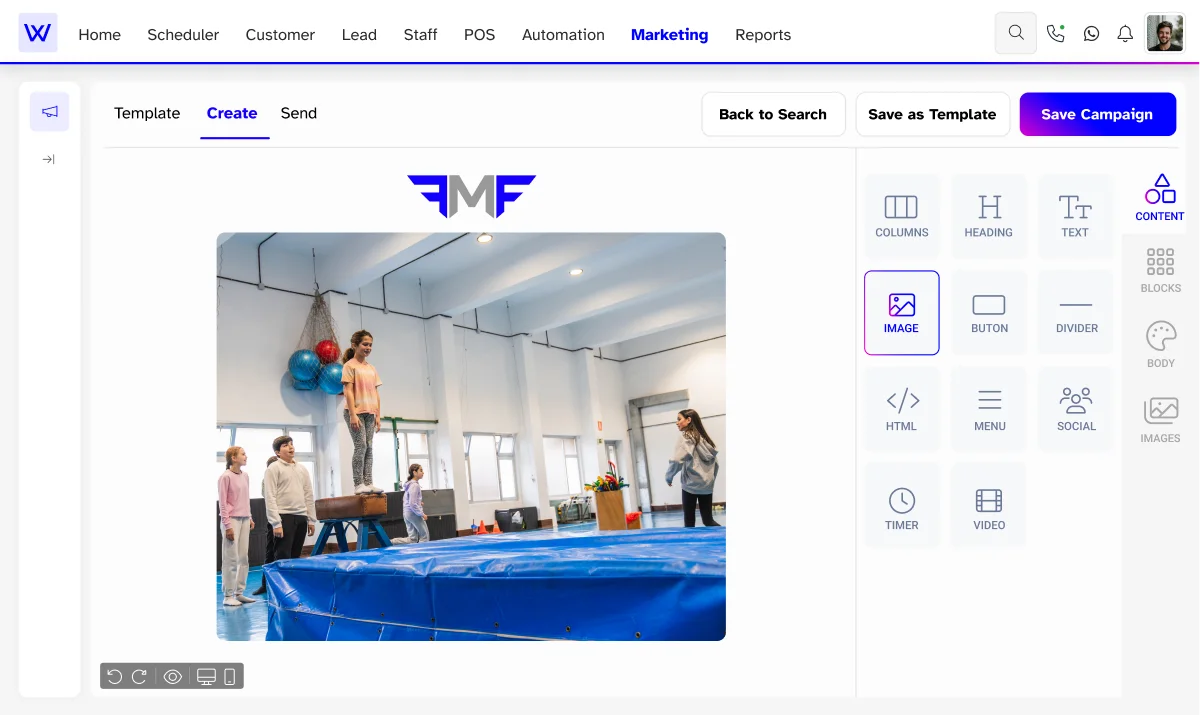Select the Social content block

point(1076,410)
